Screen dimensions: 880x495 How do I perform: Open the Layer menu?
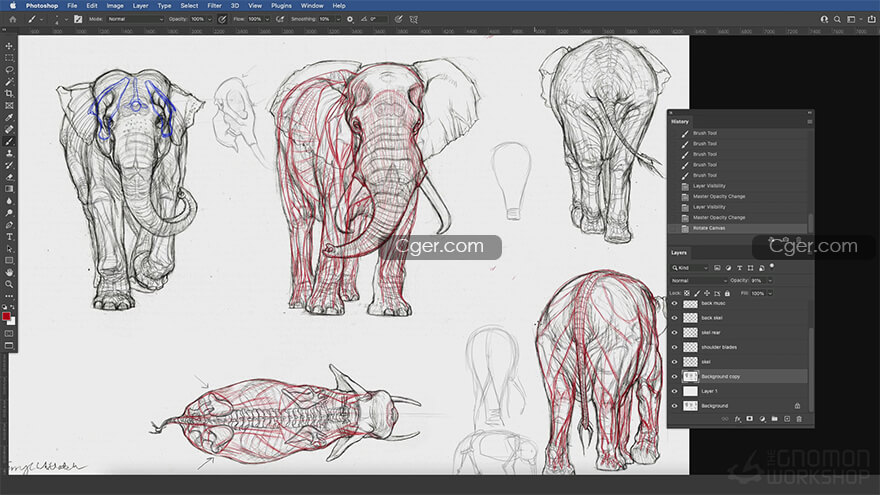[x=140, y=6]
